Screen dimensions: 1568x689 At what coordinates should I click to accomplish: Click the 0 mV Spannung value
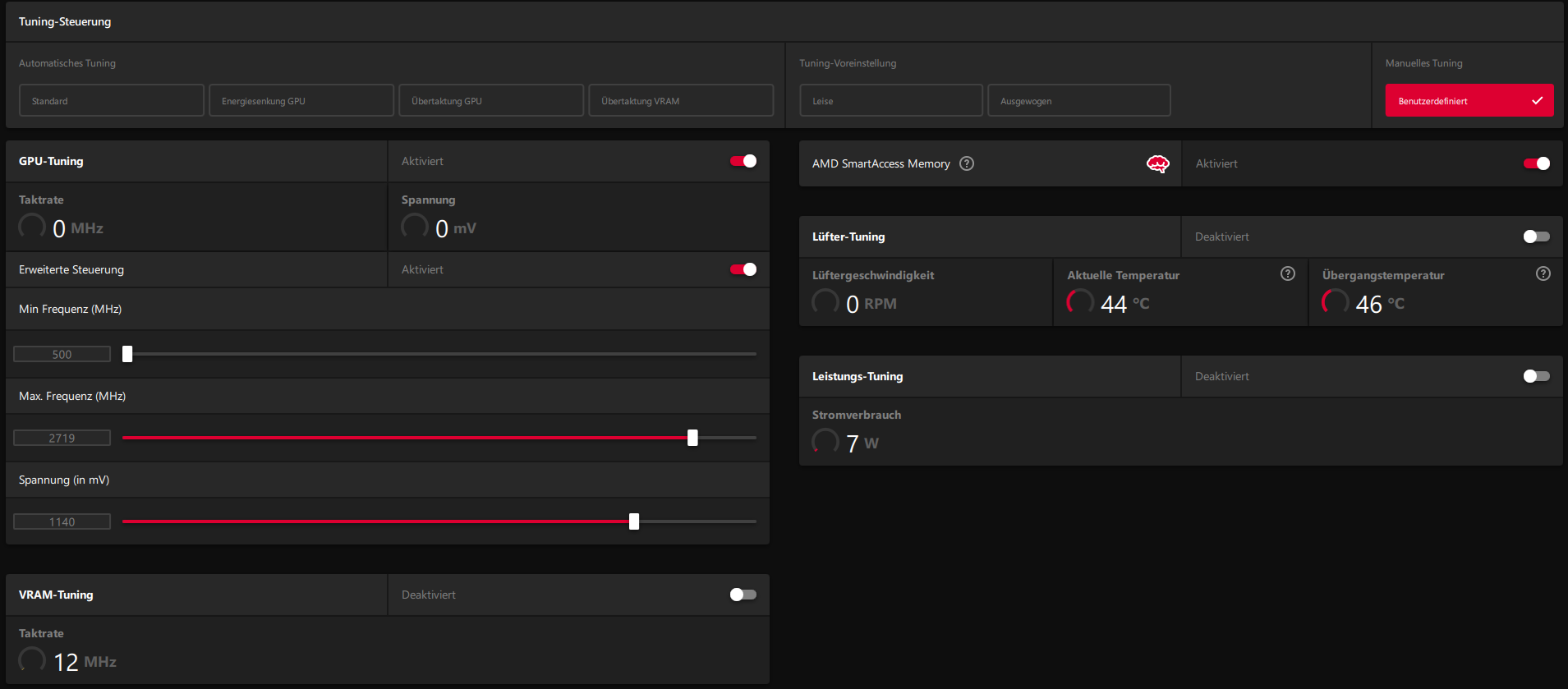pos(456,228)
